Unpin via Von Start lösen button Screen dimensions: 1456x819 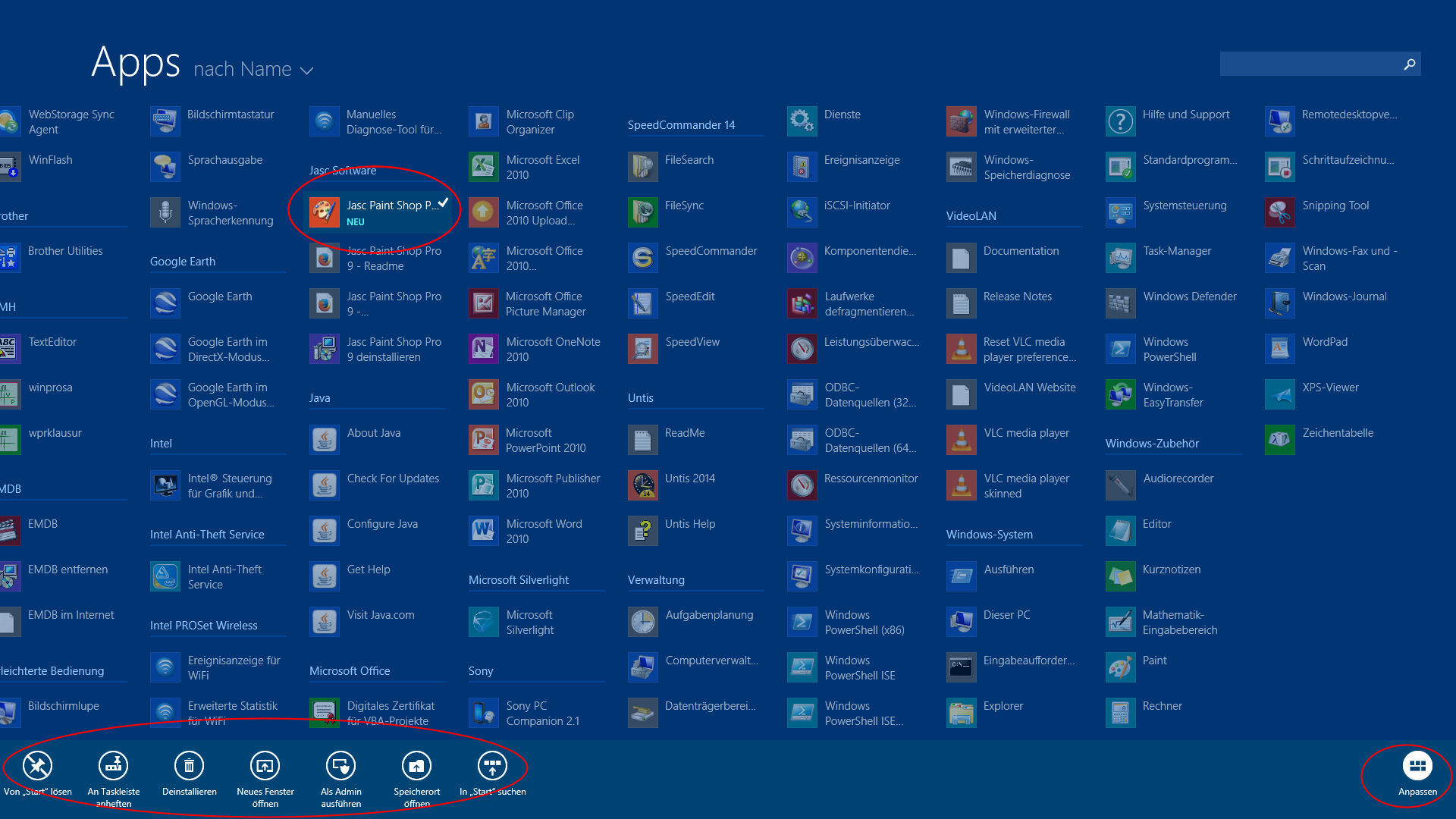click(x=37, y=766)
